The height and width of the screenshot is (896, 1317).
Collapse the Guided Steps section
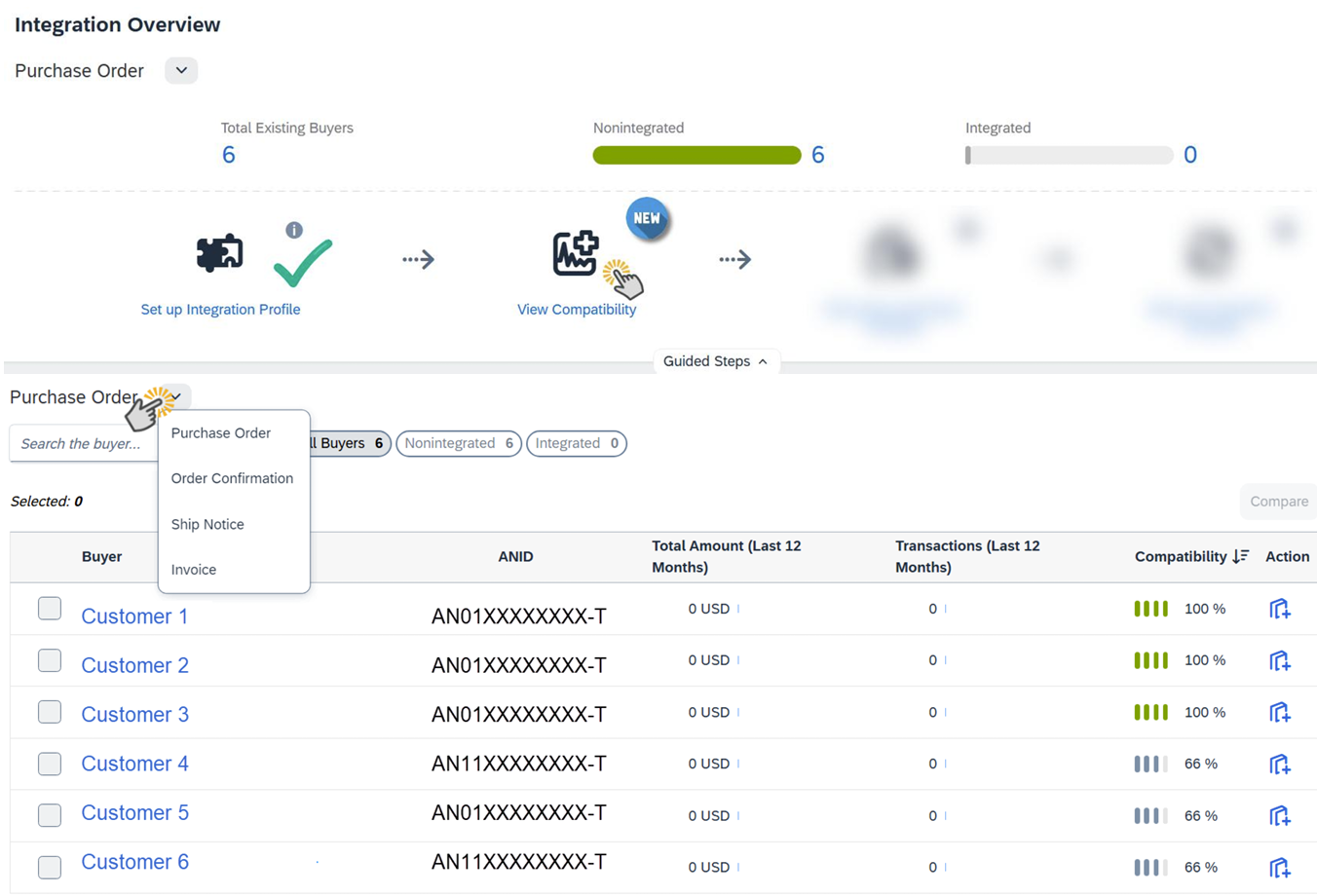pos(715,361)
